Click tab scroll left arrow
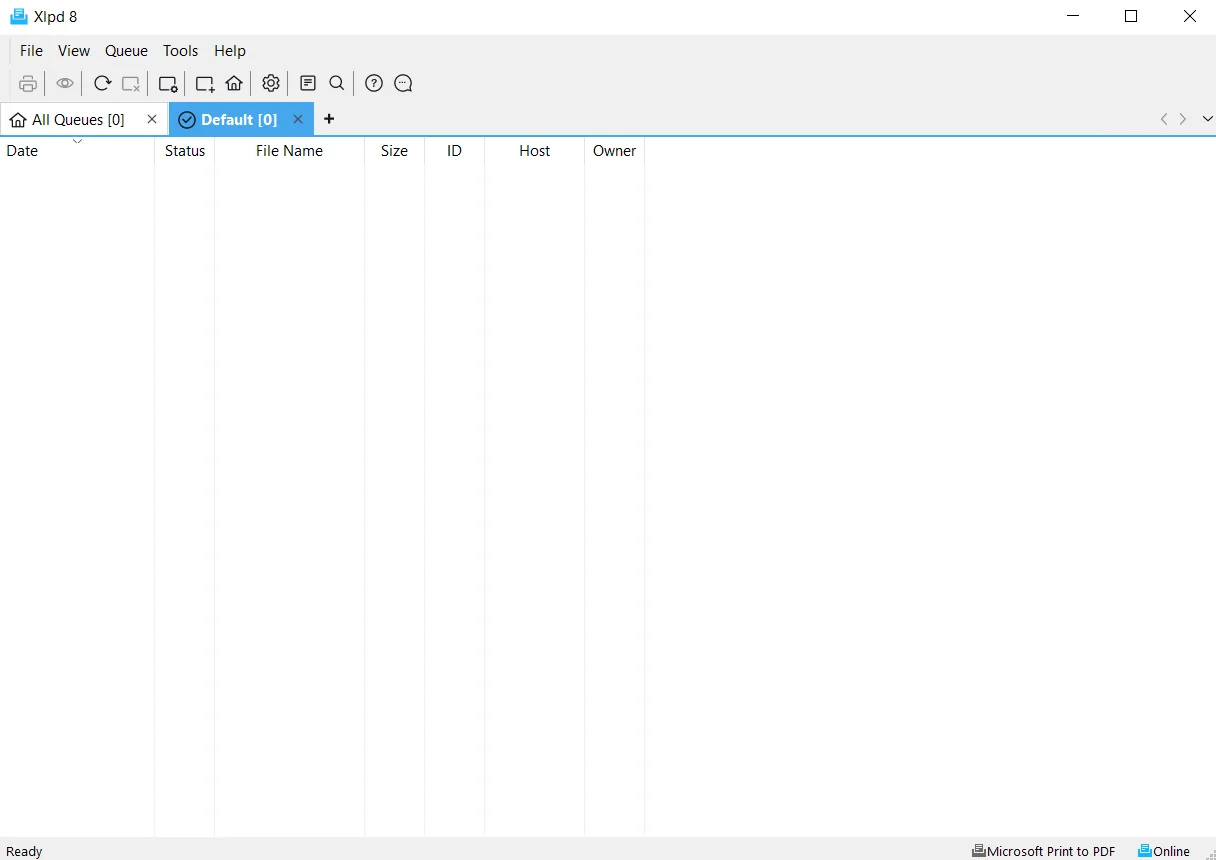This screenshot has width=1216, height=860. click(1164, 119)
